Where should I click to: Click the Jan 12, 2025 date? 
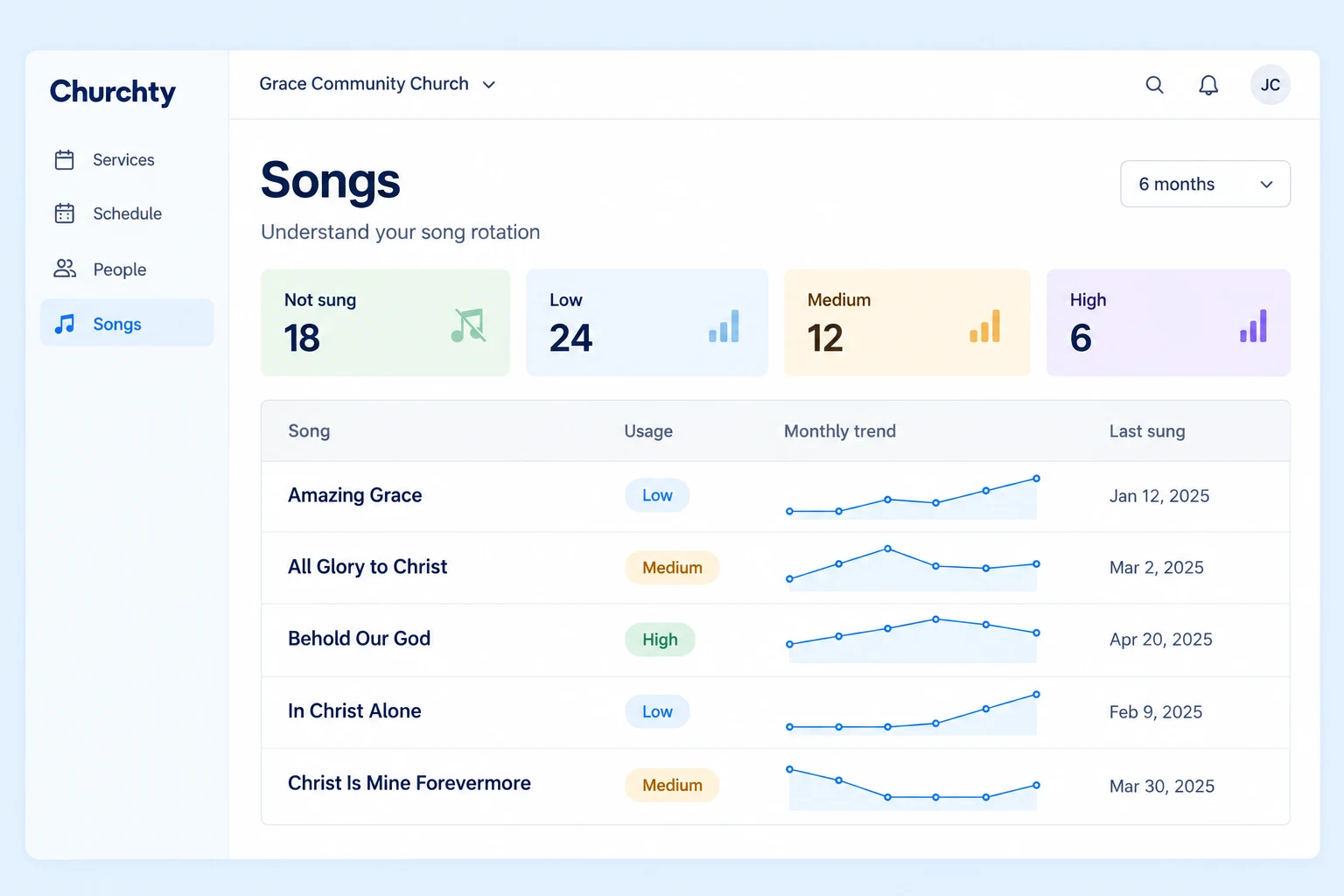point(1159,496)
